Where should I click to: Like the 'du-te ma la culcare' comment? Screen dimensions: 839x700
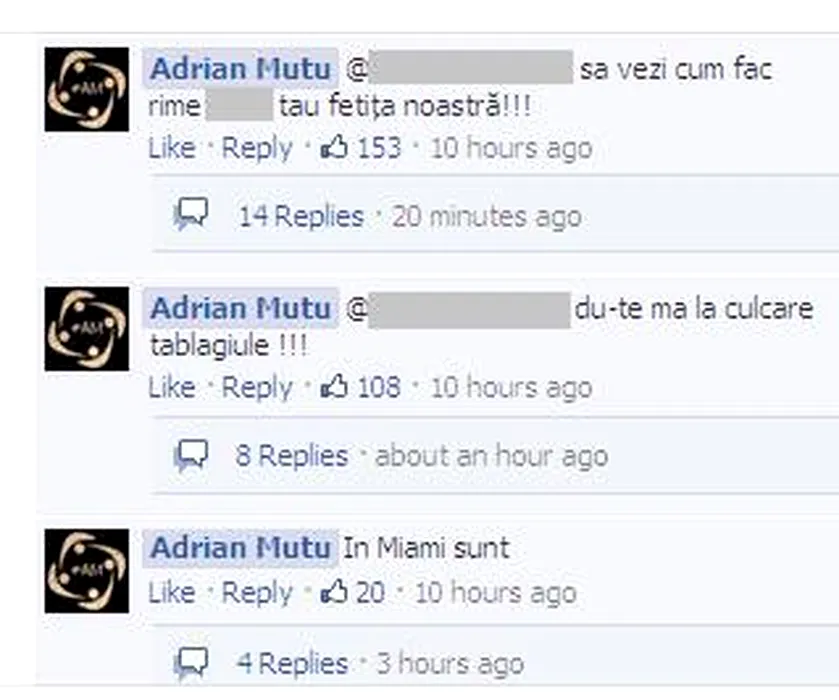(x=172, y=387)
